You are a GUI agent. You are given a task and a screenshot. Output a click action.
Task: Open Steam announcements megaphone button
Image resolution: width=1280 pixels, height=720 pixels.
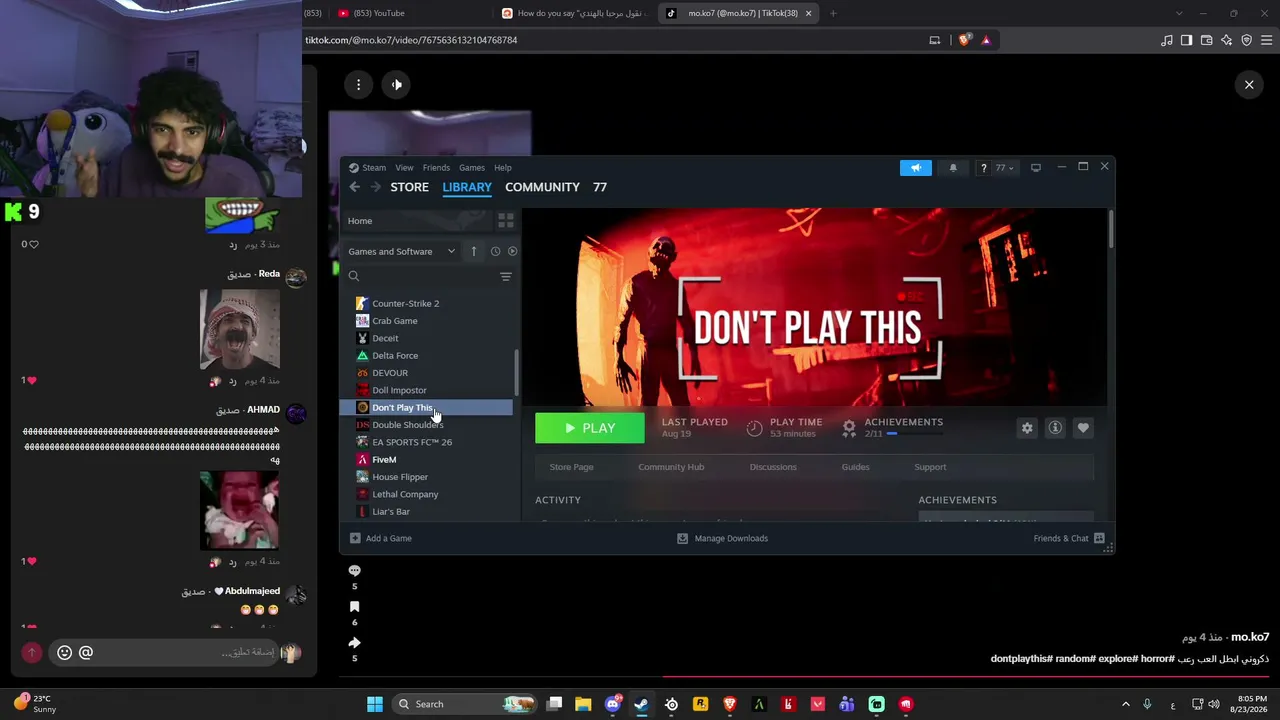pos(915,168)
